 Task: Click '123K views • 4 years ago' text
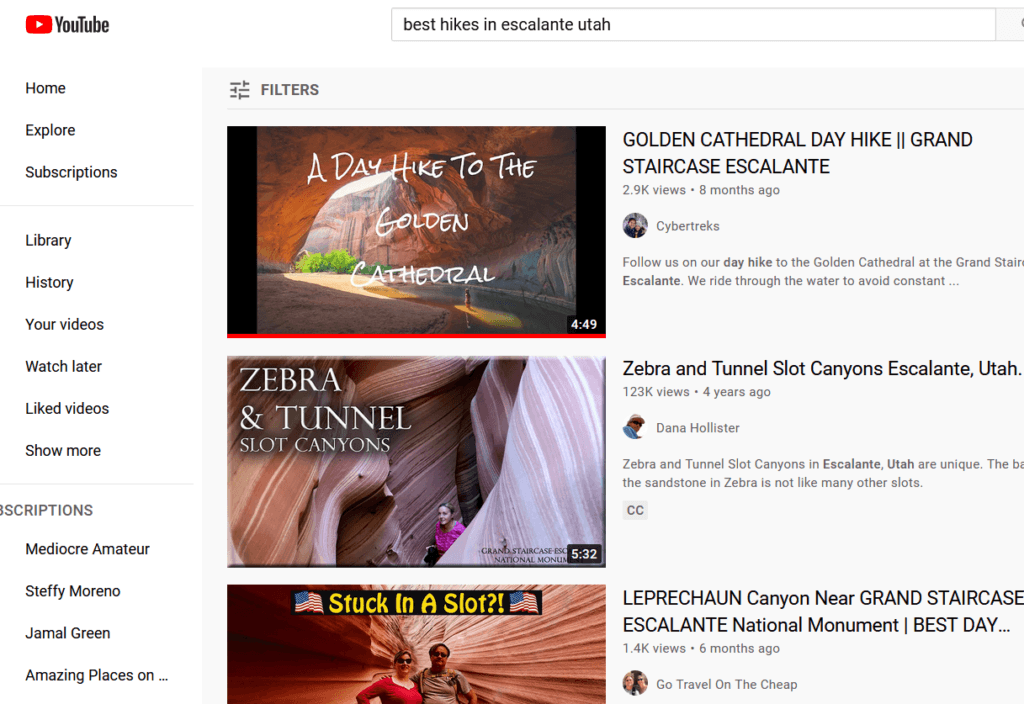coord(696,392)
